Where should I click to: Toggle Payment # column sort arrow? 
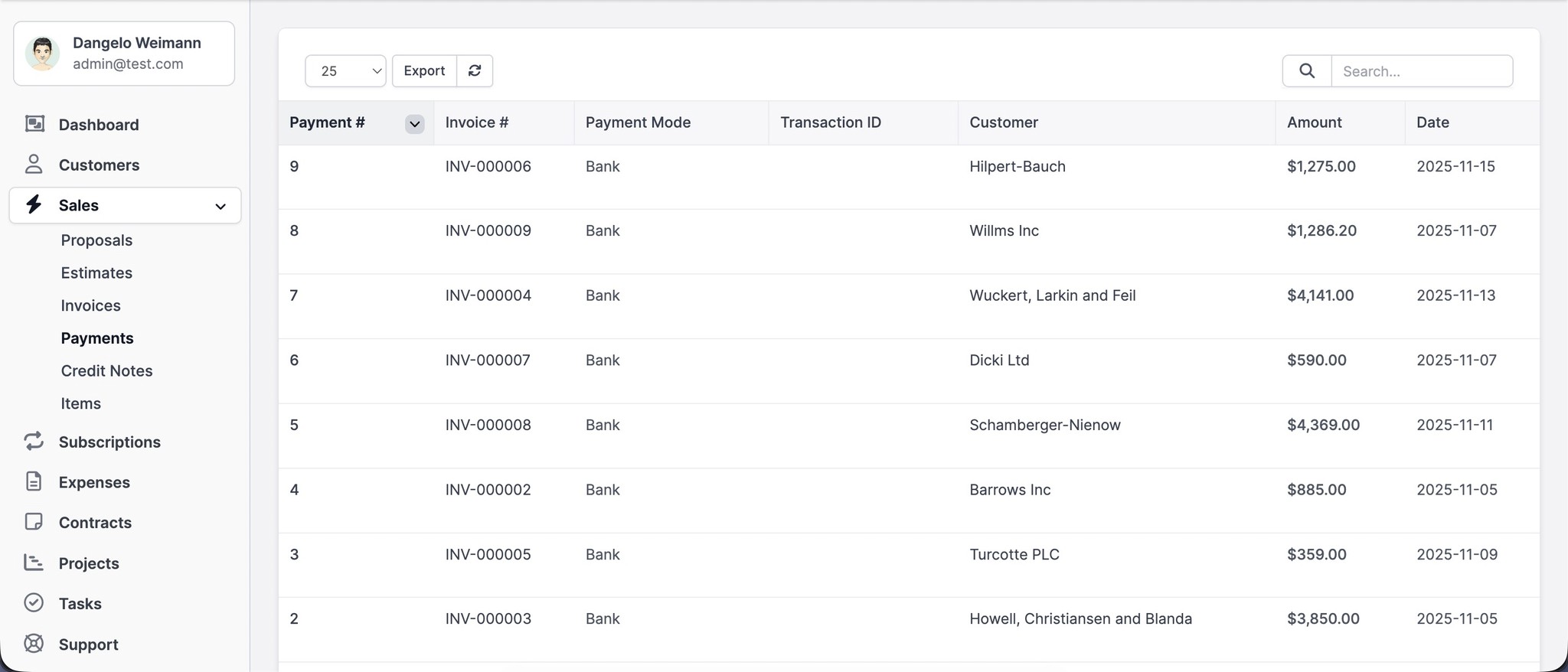pos(414,123)
